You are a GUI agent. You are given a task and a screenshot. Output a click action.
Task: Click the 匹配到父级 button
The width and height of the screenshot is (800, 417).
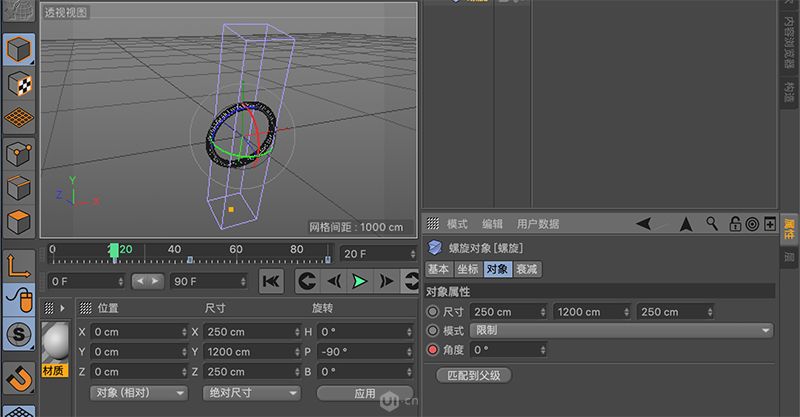click(x=475, y=376)
